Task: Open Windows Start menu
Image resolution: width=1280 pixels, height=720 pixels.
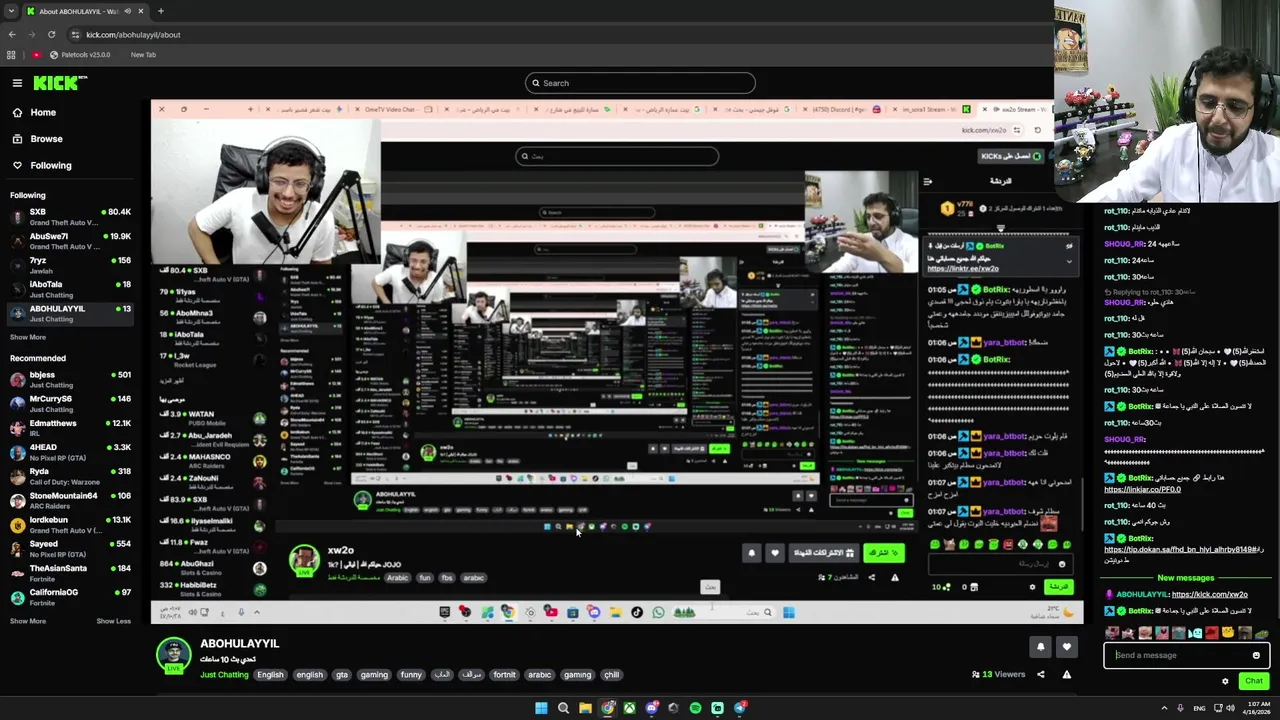Action: click(x=541, y=708)
